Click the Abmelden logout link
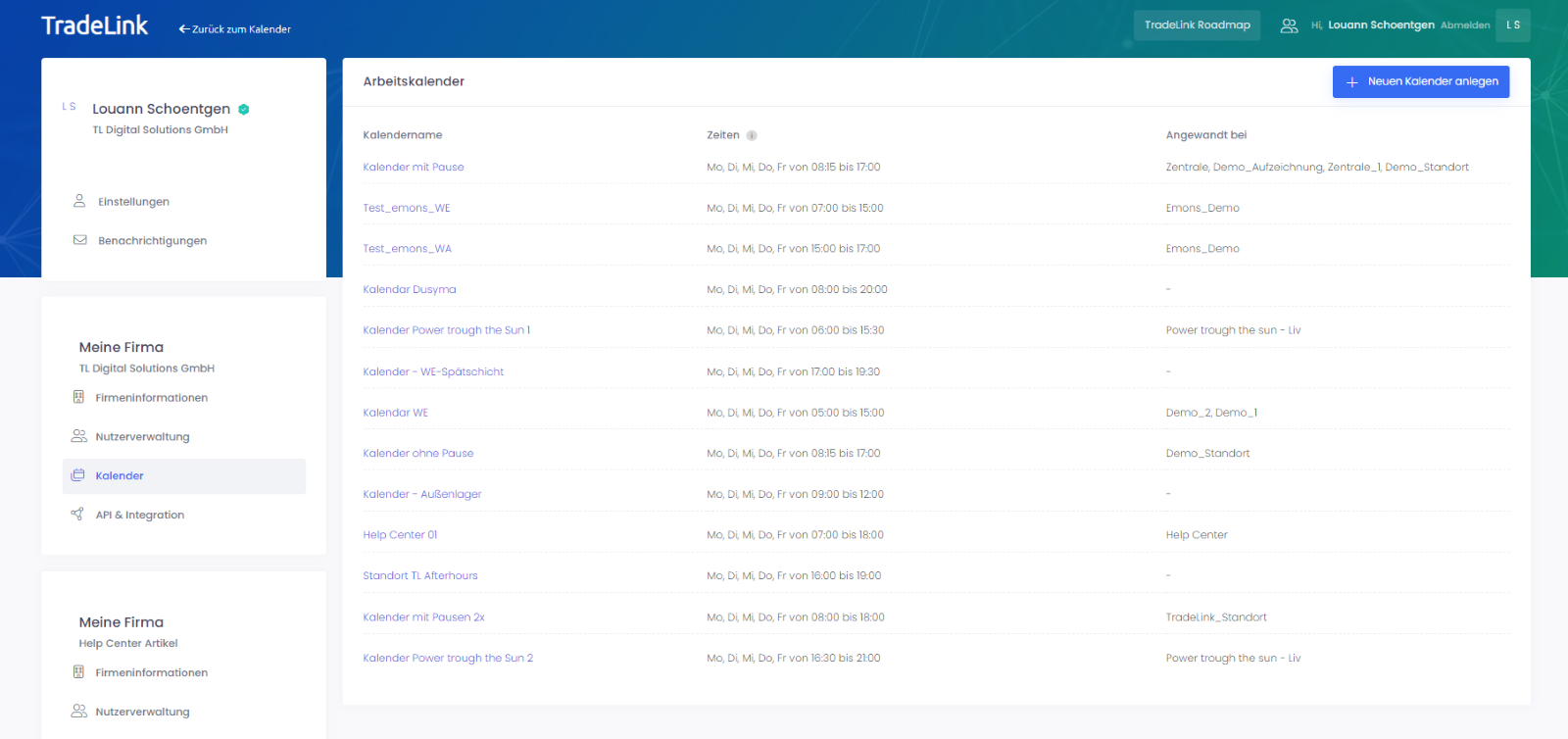The image size is (1568, 739). (x=1464, y=25)
